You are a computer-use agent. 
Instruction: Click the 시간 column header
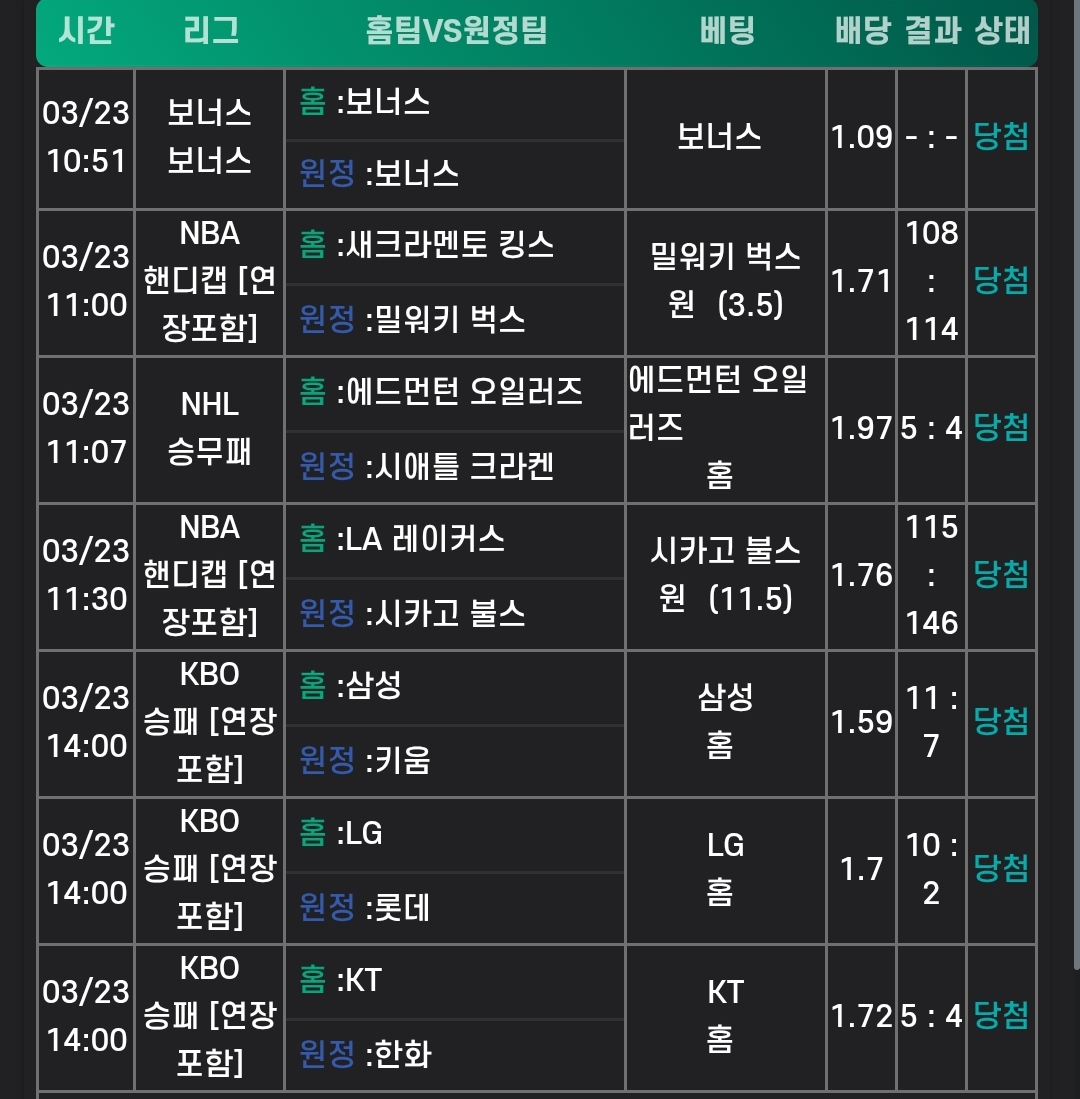click(86, 31)
